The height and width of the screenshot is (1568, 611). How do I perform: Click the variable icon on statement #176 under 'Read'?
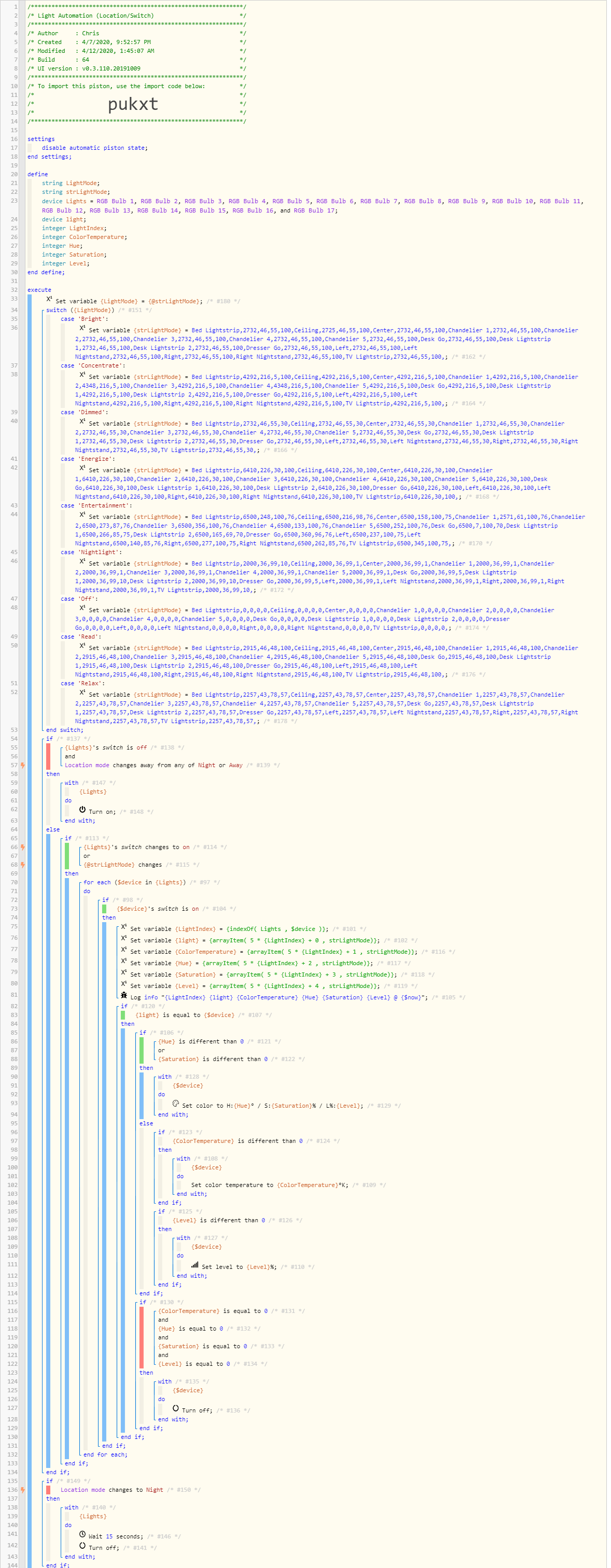click(x=82, y=646)
